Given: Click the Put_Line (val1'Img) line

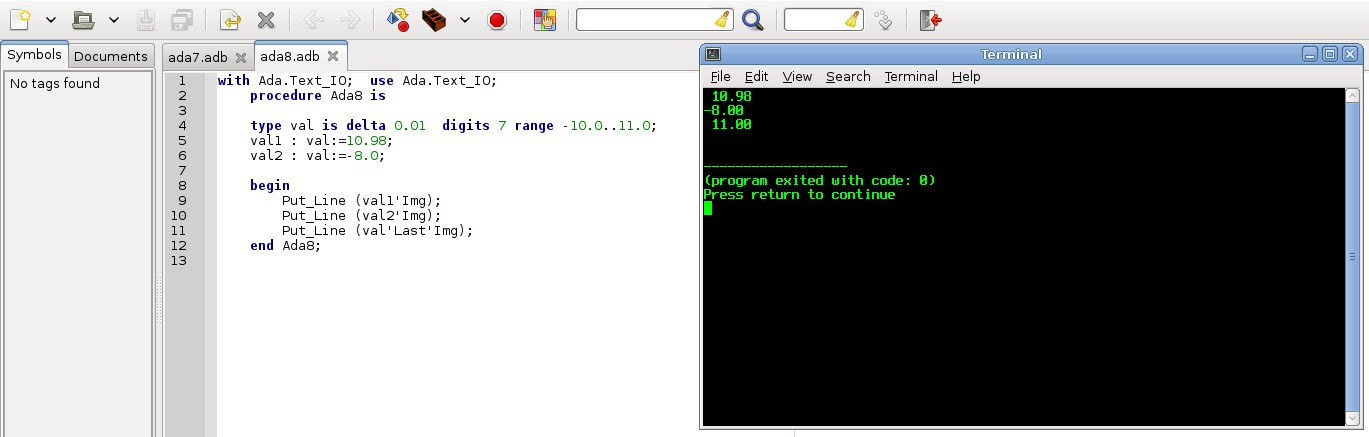Looking at the screenshot, I should (x=361, y=201).
